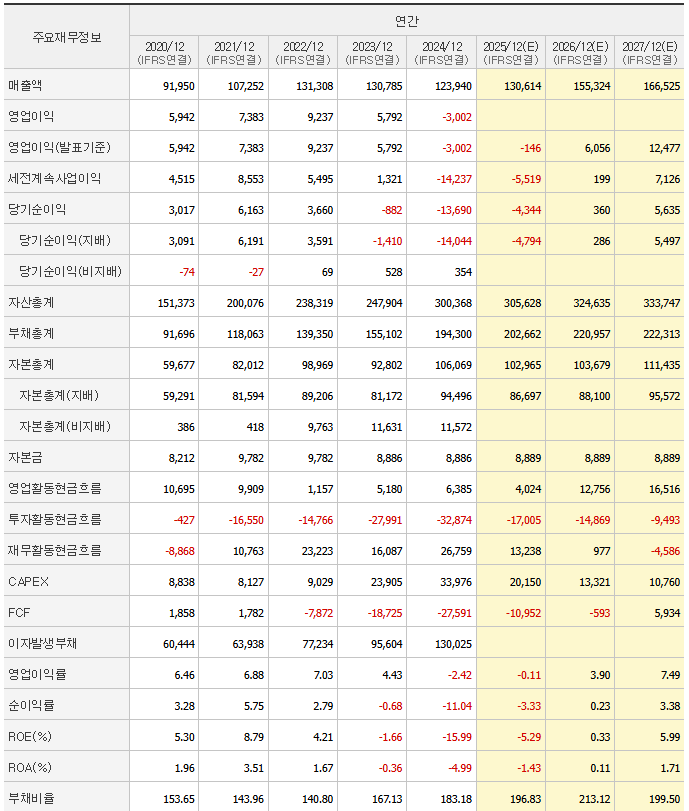
Task: Select the 순이익률 row label
Action: [31, 706]
